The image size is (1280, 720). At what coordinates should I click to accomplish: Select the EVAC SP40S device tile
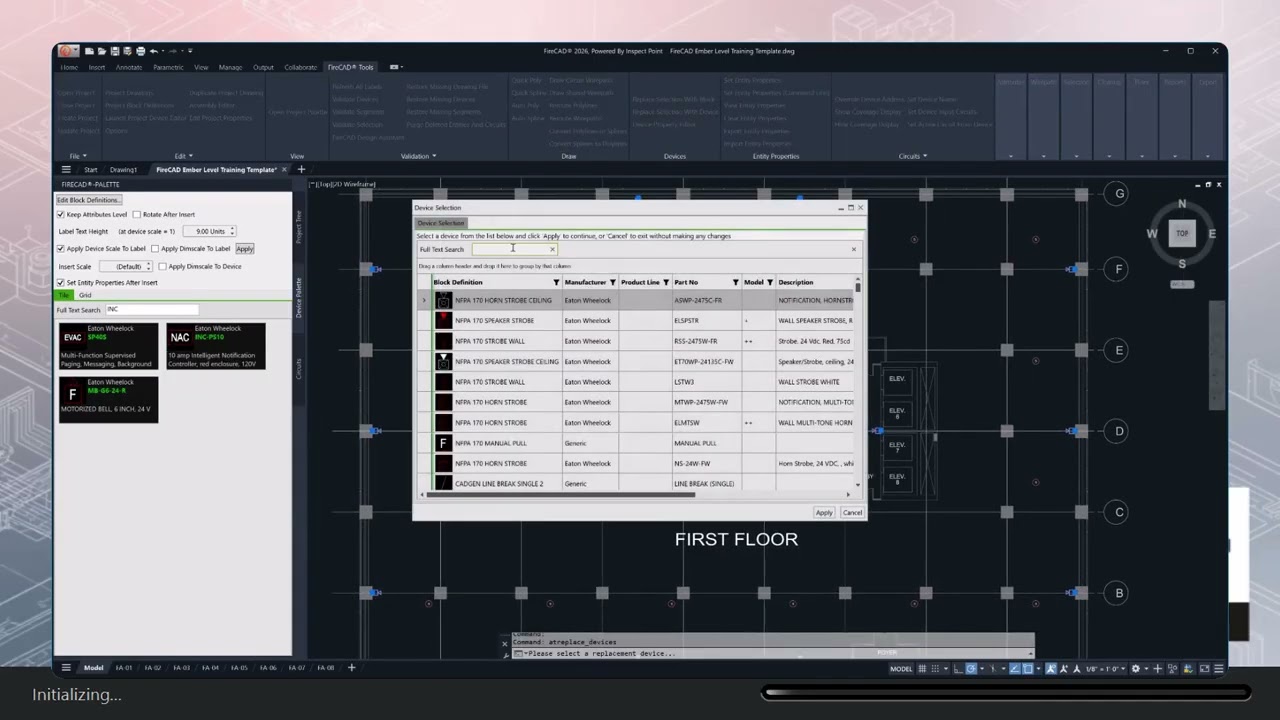coord(108,346)
